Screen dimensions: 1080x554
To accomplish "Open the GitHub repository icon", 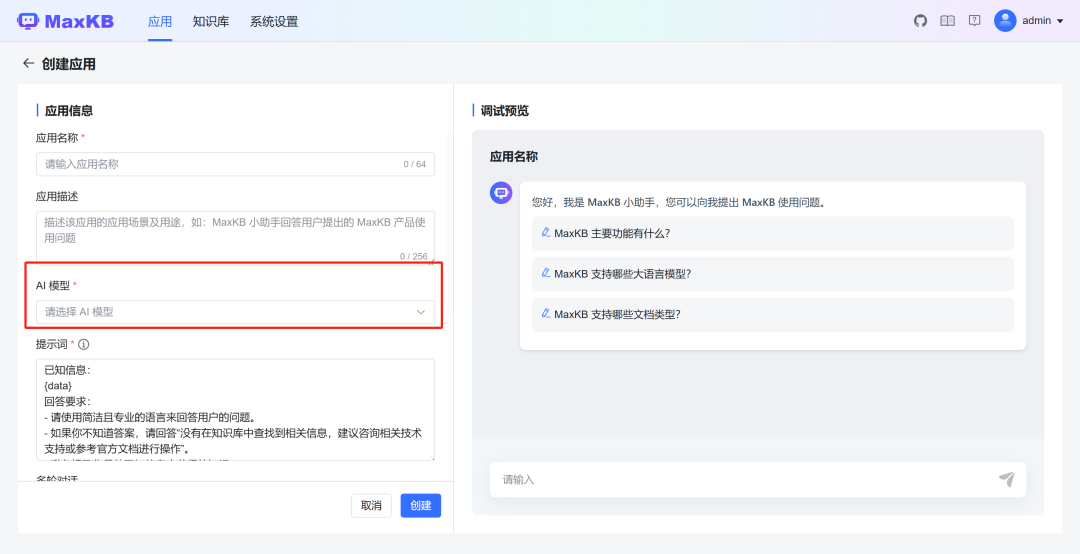I will coord(920,21).
